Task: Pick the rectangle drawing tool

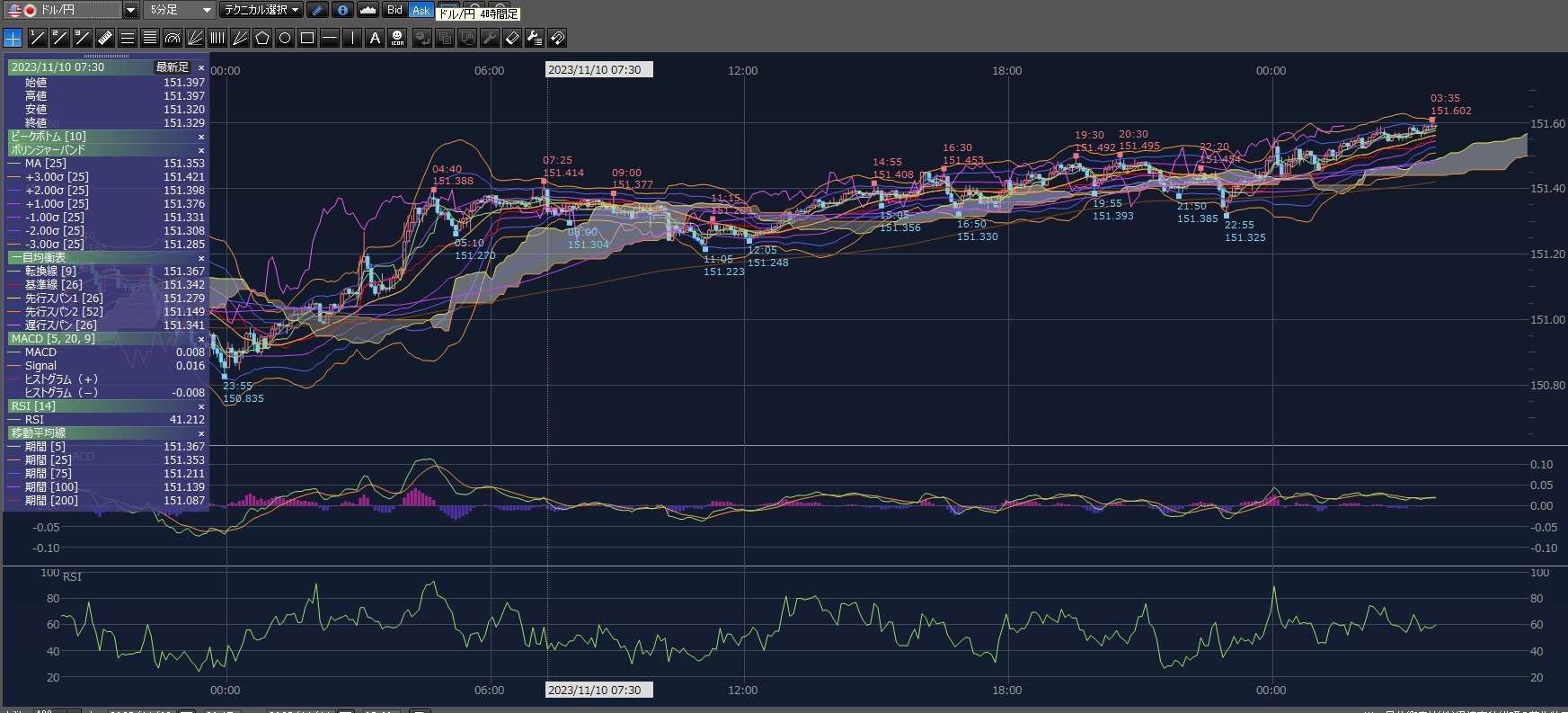Action: point(307,38)
